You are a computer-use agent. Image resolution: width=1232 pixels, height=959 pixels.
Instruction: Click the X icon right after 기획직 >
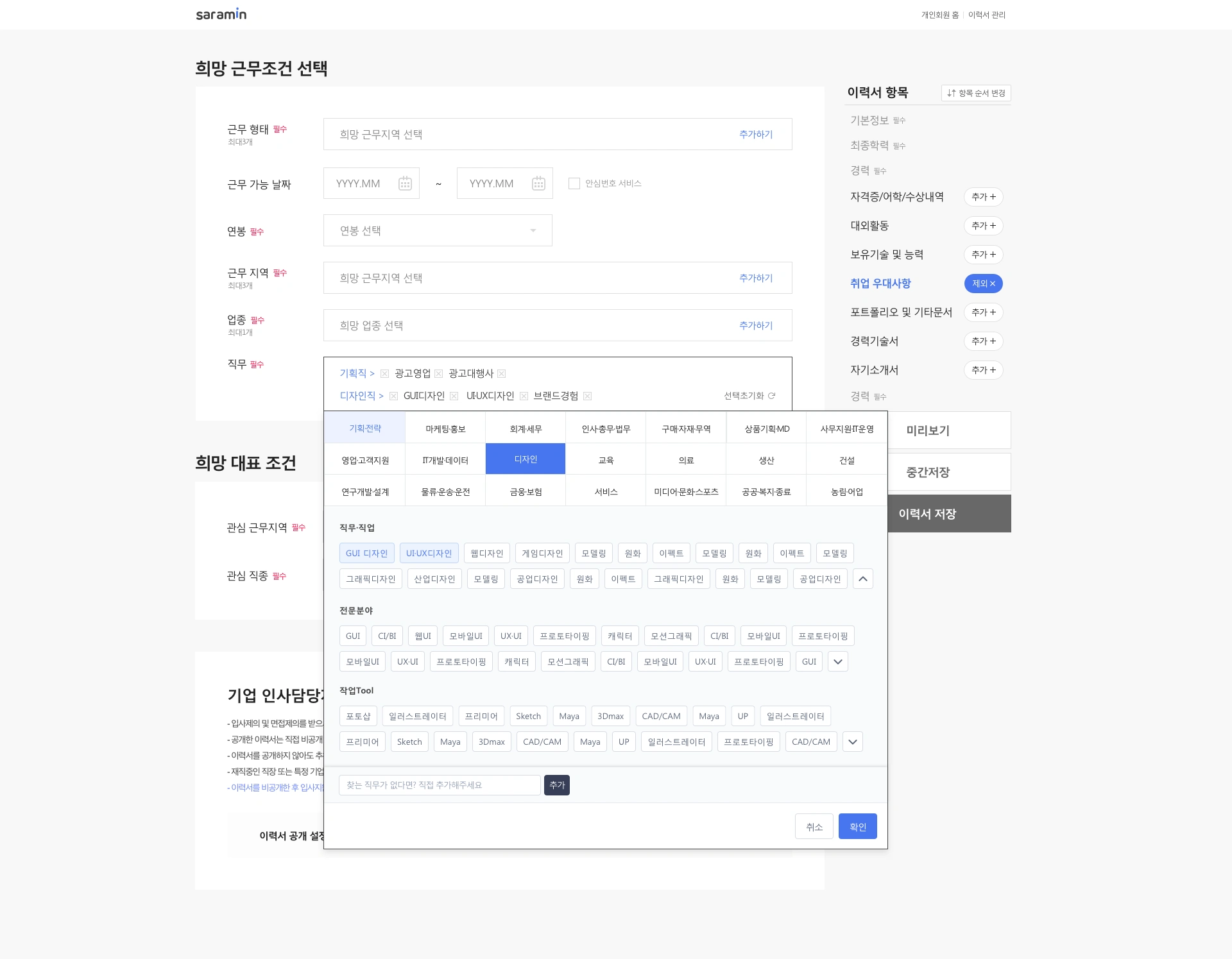point(384,373)
